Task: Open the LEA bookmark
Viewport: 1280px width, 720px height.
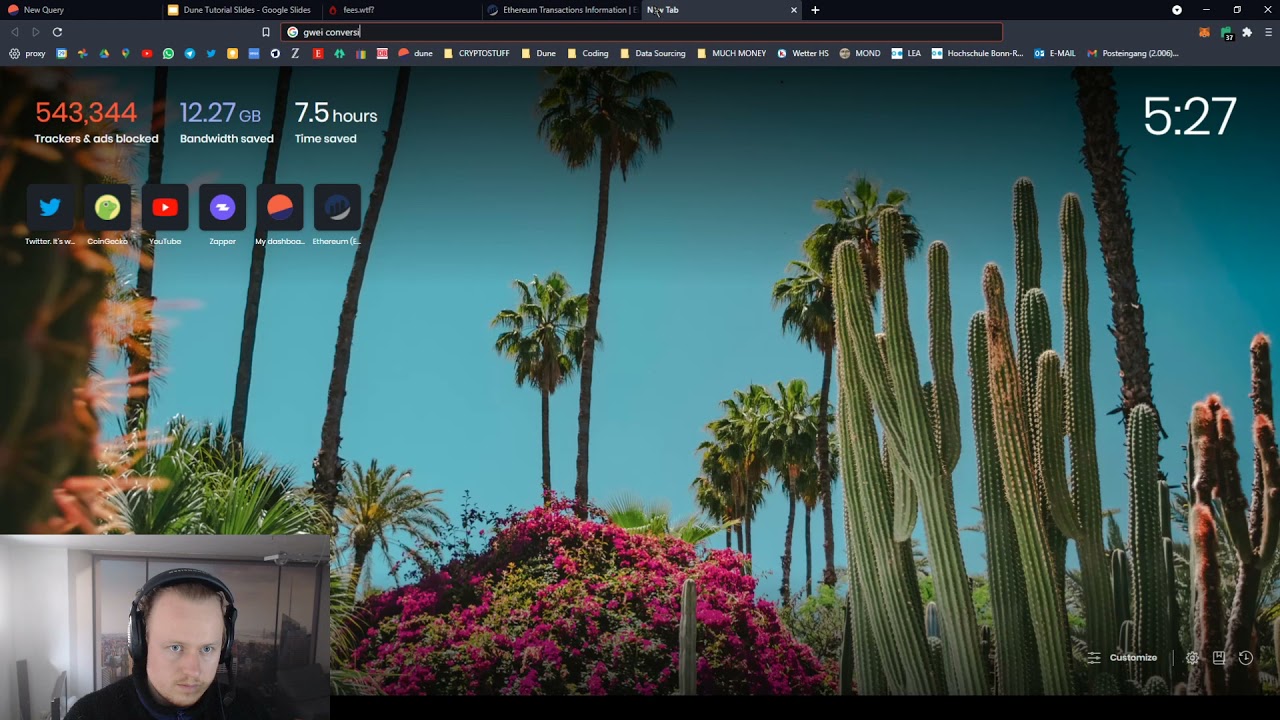Action: point(906,53)
